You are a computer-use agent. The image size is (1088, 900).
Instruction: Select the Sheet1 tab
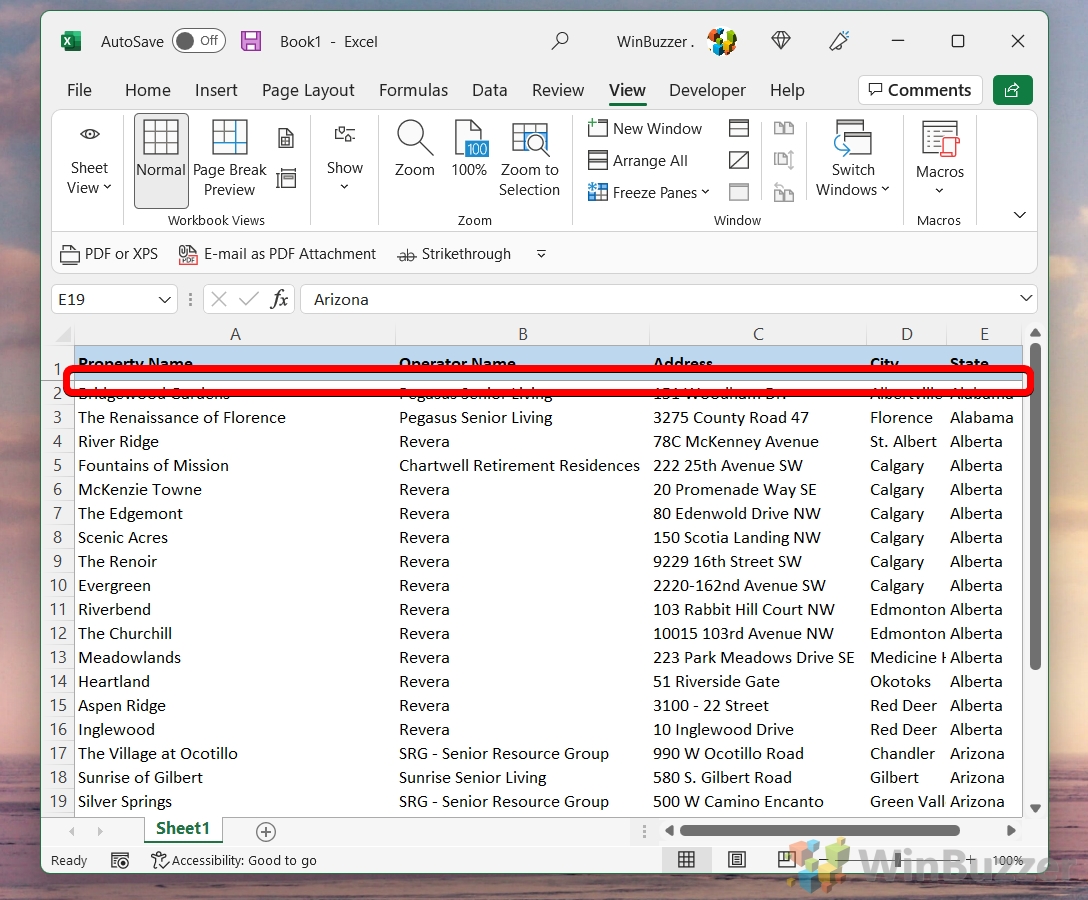[183, 829]
